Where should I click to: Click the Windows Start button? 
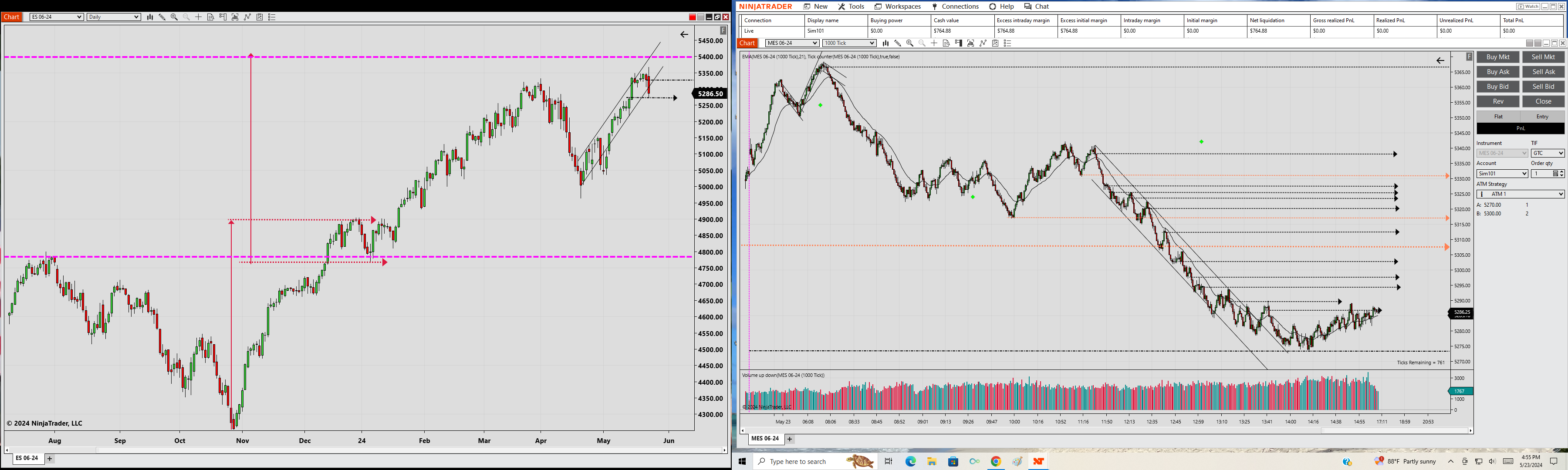(742, 461)
